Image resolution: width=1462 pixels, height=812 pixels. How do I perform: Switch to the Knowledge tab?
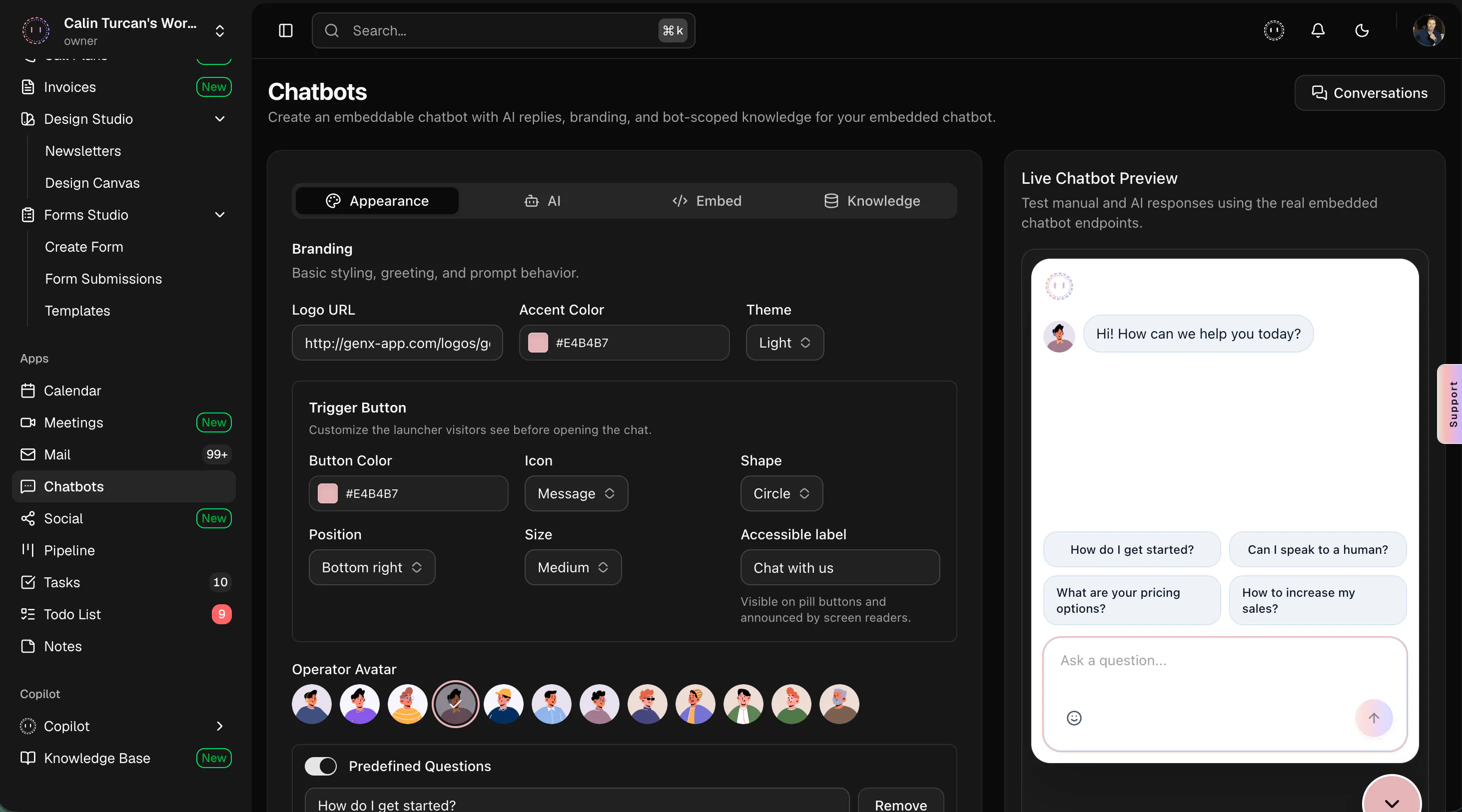coord(872,201)
